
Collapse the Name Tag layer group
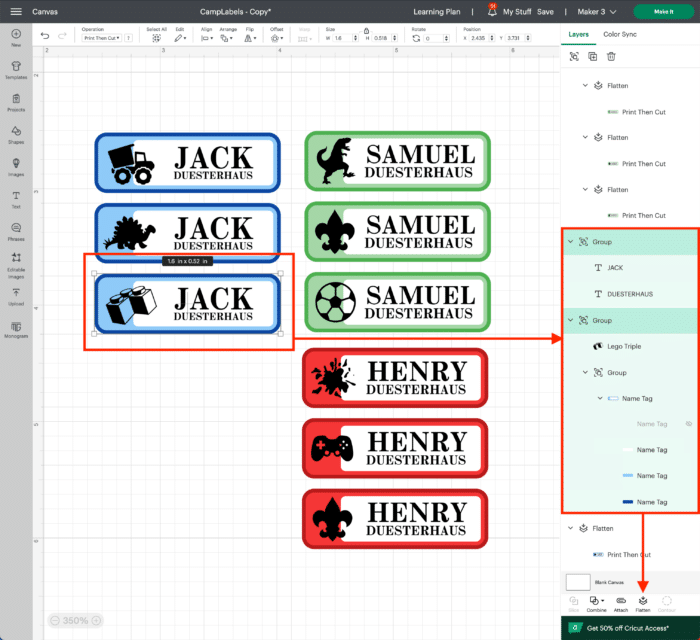point(599,398)
